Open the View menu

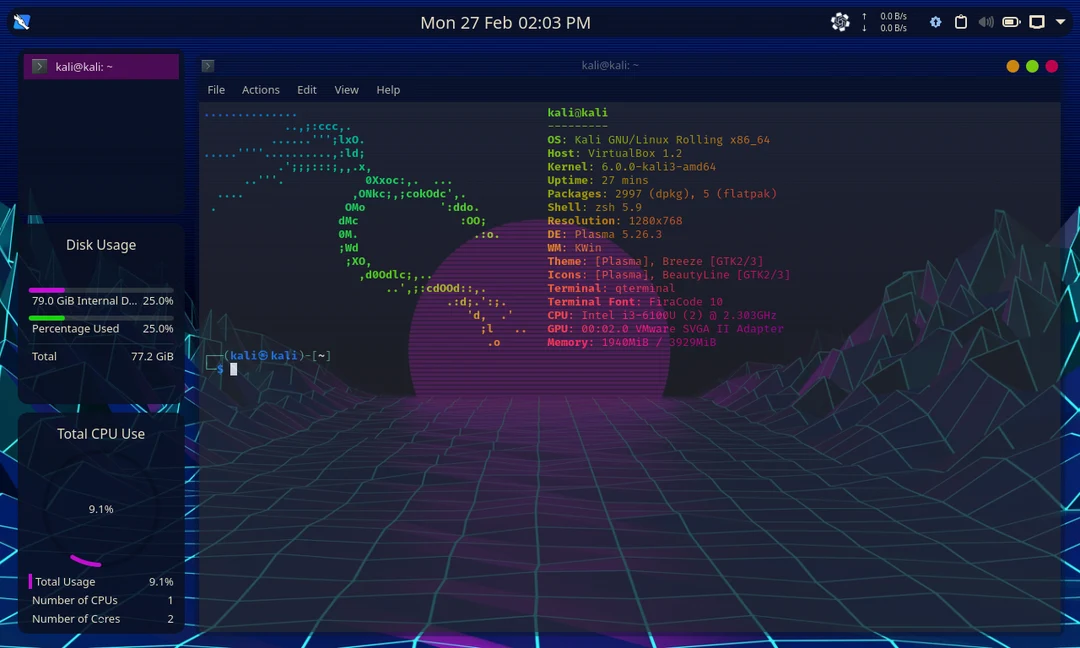[x=346, y=90]
